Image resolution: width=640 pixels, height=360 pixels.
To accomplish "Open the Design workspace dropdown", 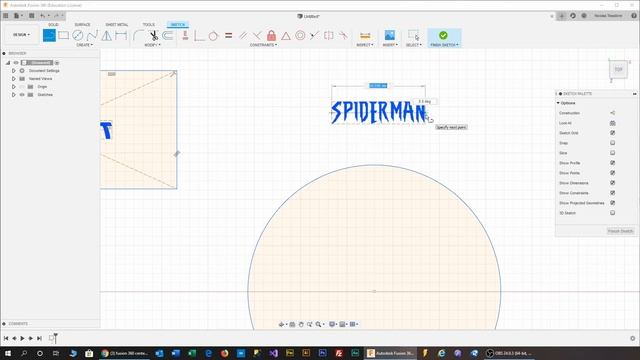I will [21, 35].
